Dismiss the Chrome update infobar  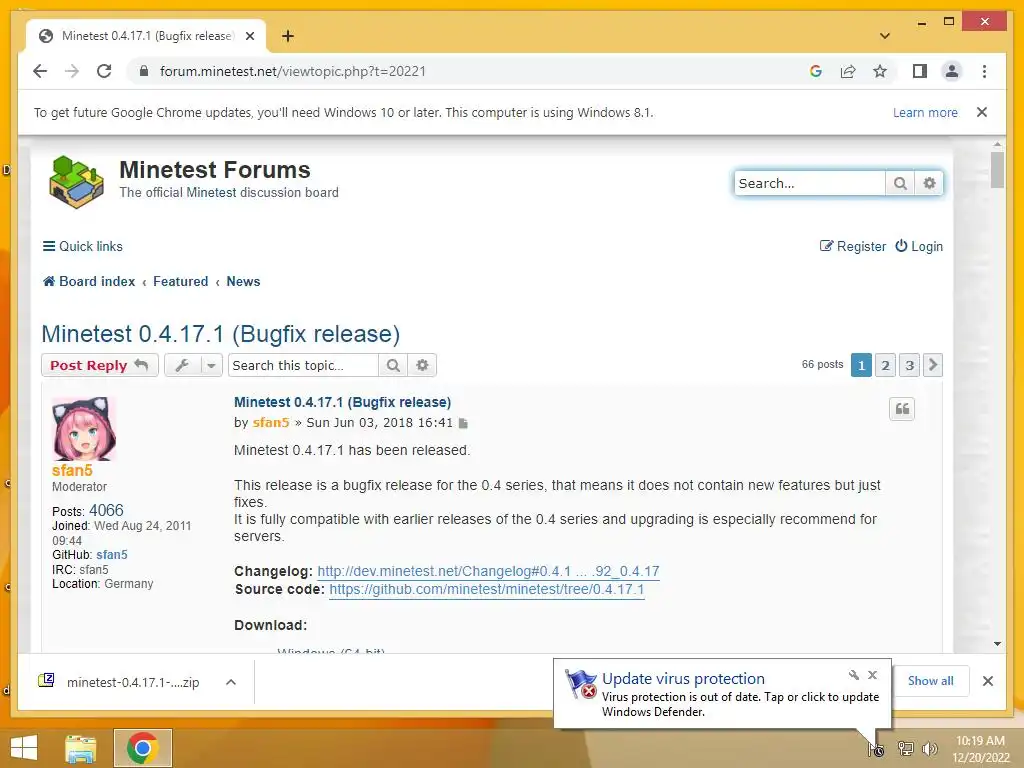[x=982, y=112]
